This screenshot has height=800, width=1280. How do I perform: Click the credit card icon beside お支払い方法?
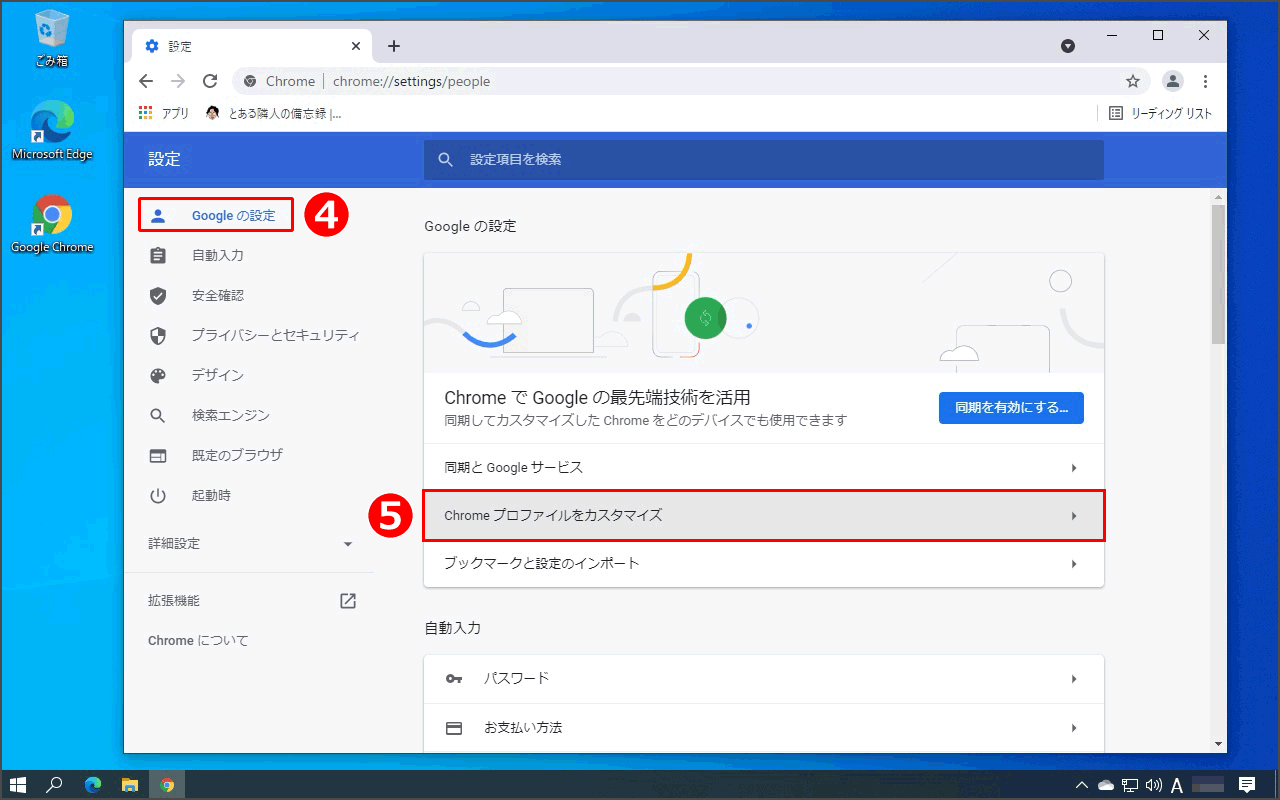coord(454,728)
